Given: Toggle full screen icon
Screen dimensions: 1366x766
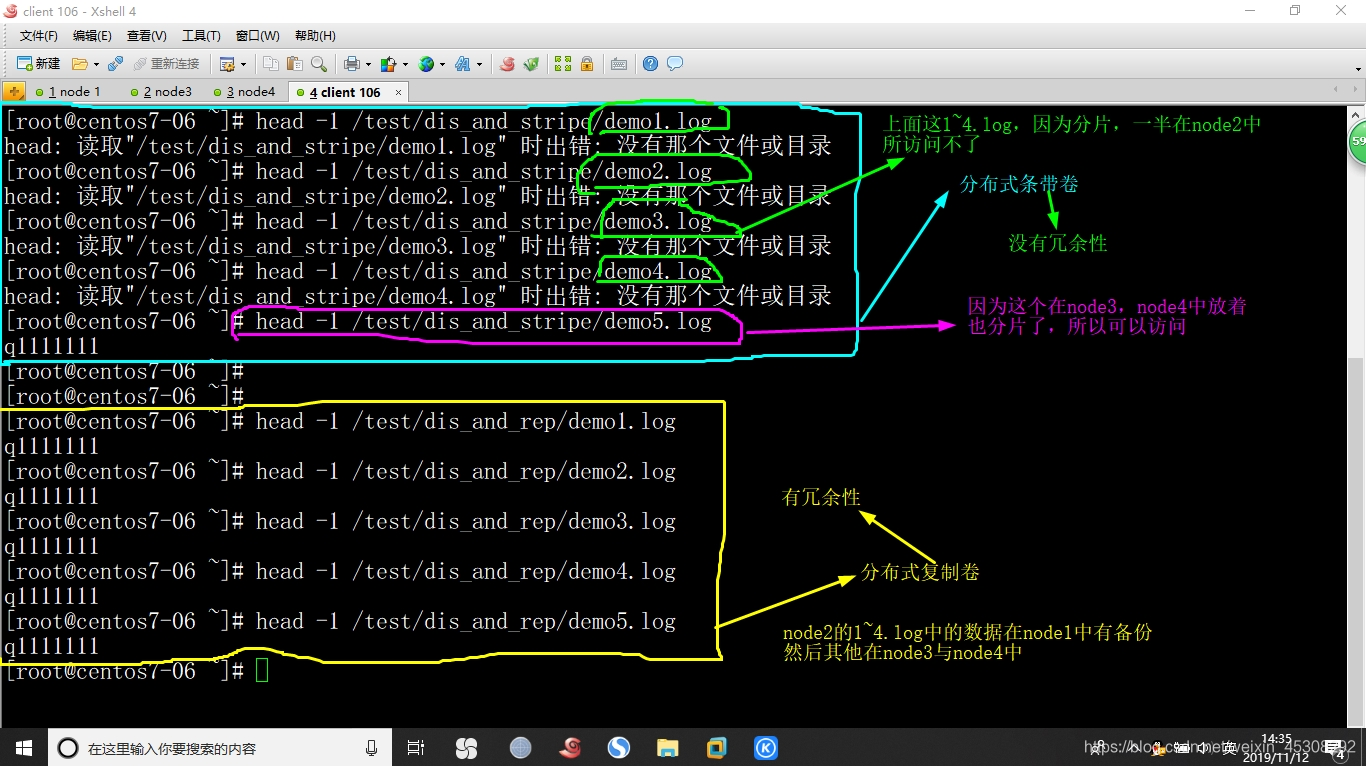Looking at the screenshot, I should coord(563,63).
